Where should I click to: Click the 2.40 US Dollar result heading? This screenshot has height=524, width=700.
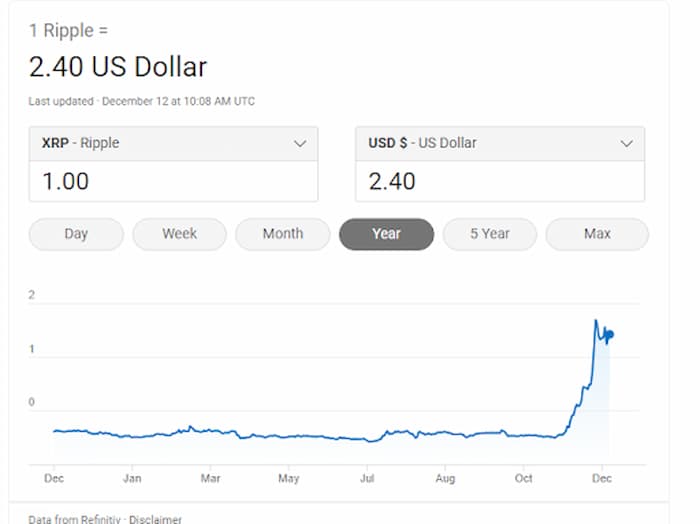coord(118,67)
